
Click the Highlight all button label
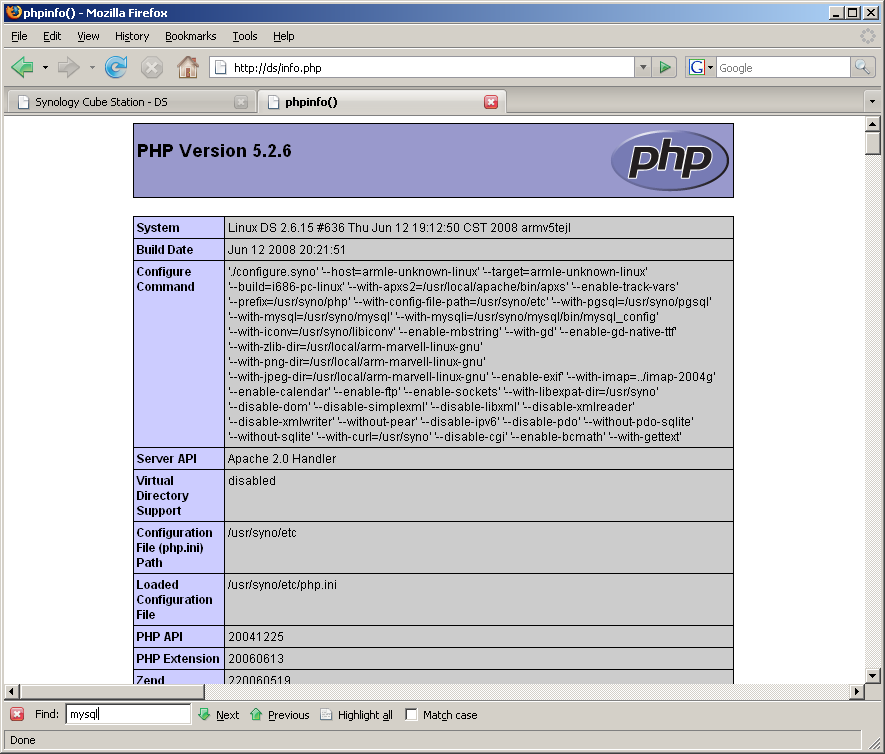[365, 714]
